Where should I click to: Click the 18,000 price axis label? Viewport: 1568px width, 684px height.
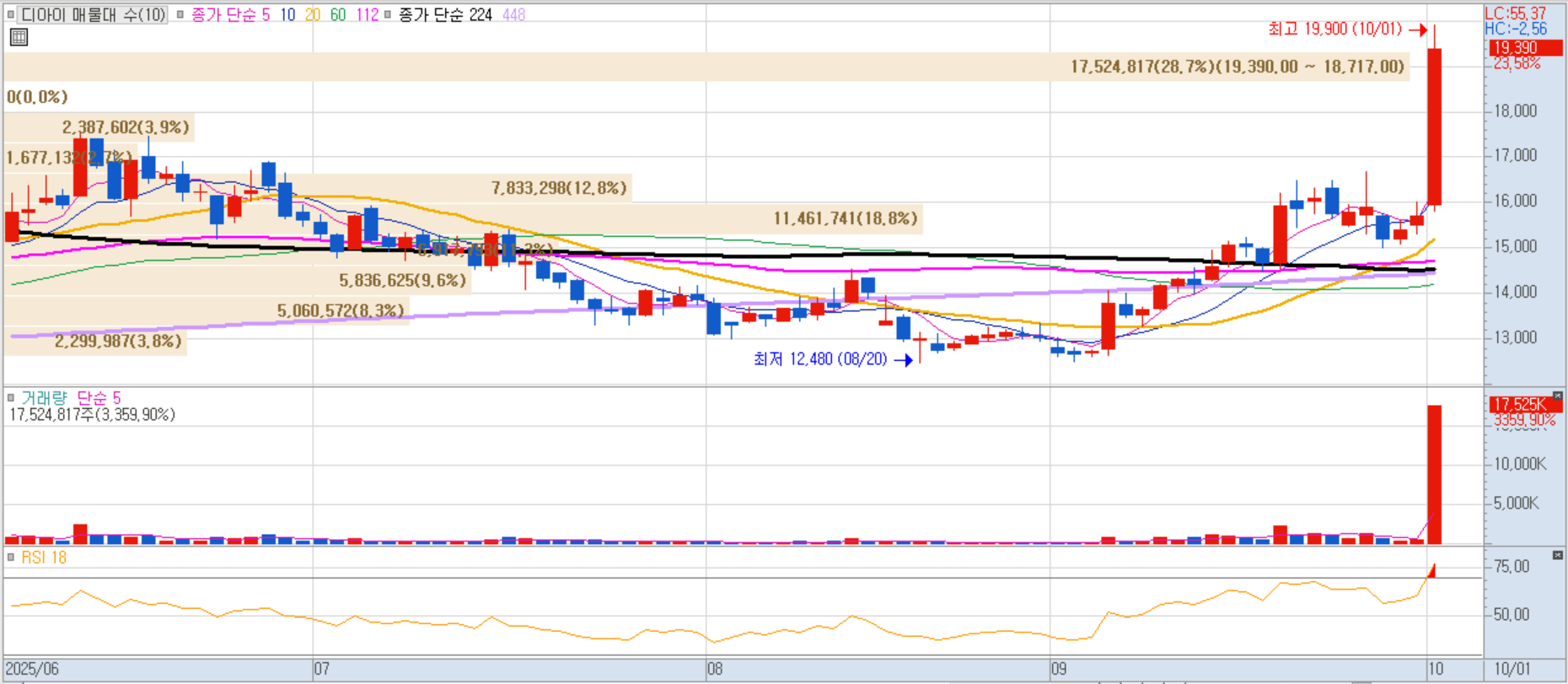click(1515, 110)
